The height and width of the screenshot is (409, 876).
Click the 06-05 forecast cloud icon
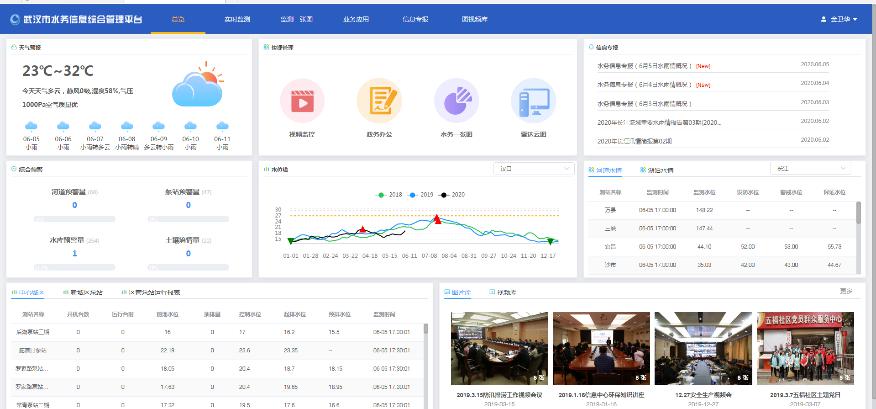click(32, 126)
